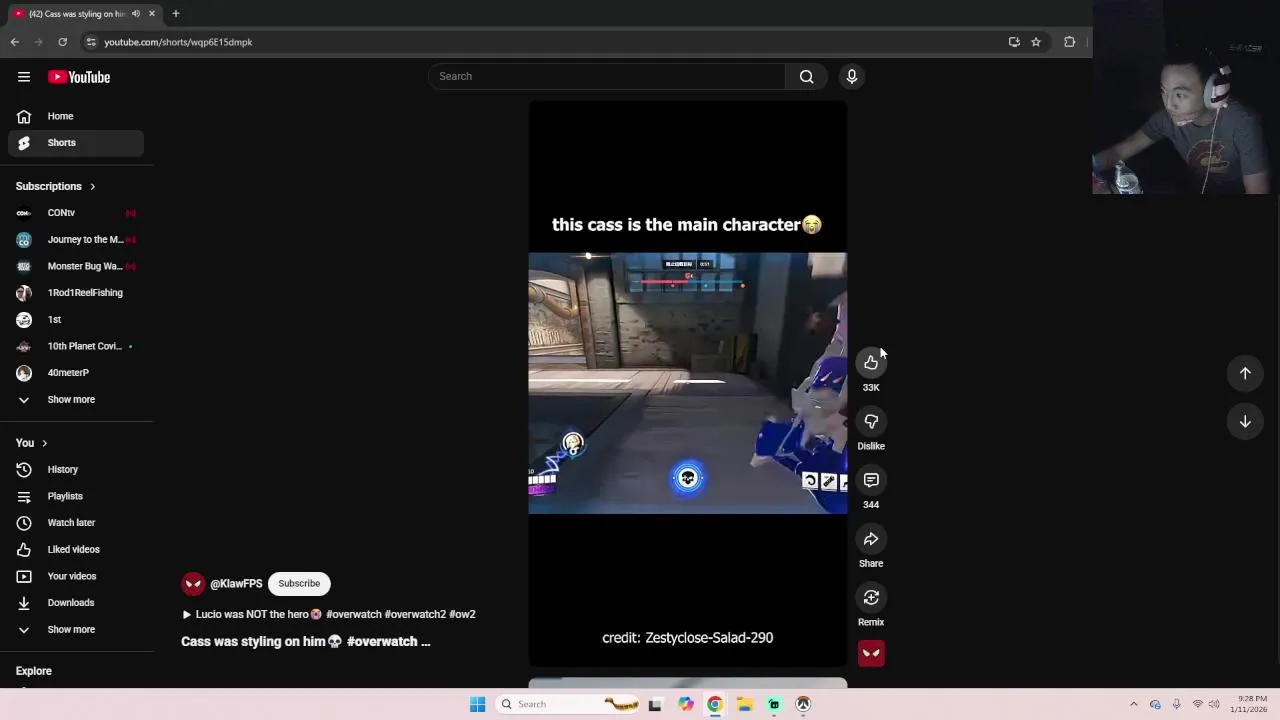Share this Short
Image resolution: width=1280 pixels, height=720 pixels.
pos(871,539)
